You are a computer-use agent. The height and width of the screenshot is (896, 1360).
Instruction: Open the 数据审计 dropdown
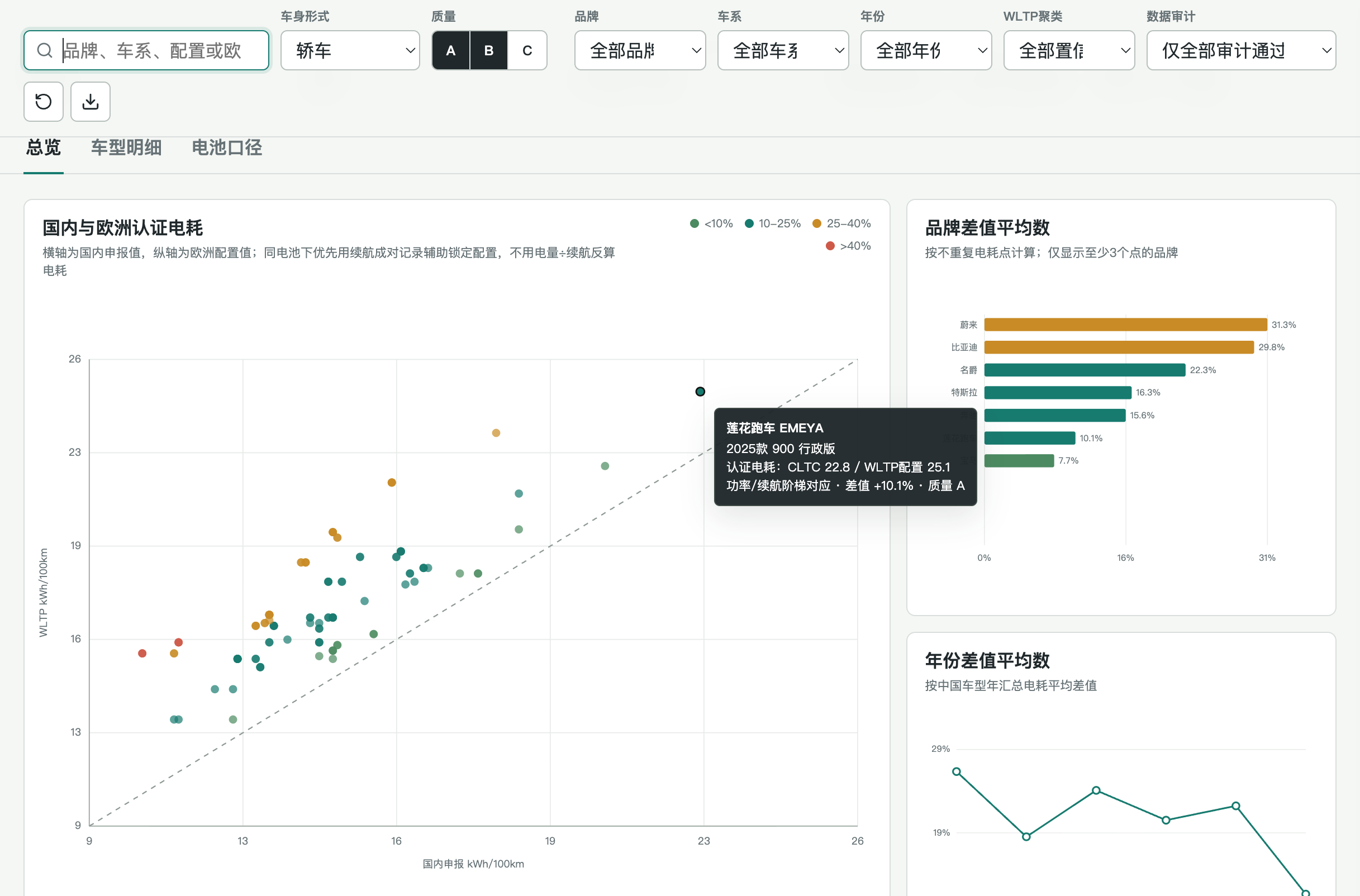[1241, 50]
